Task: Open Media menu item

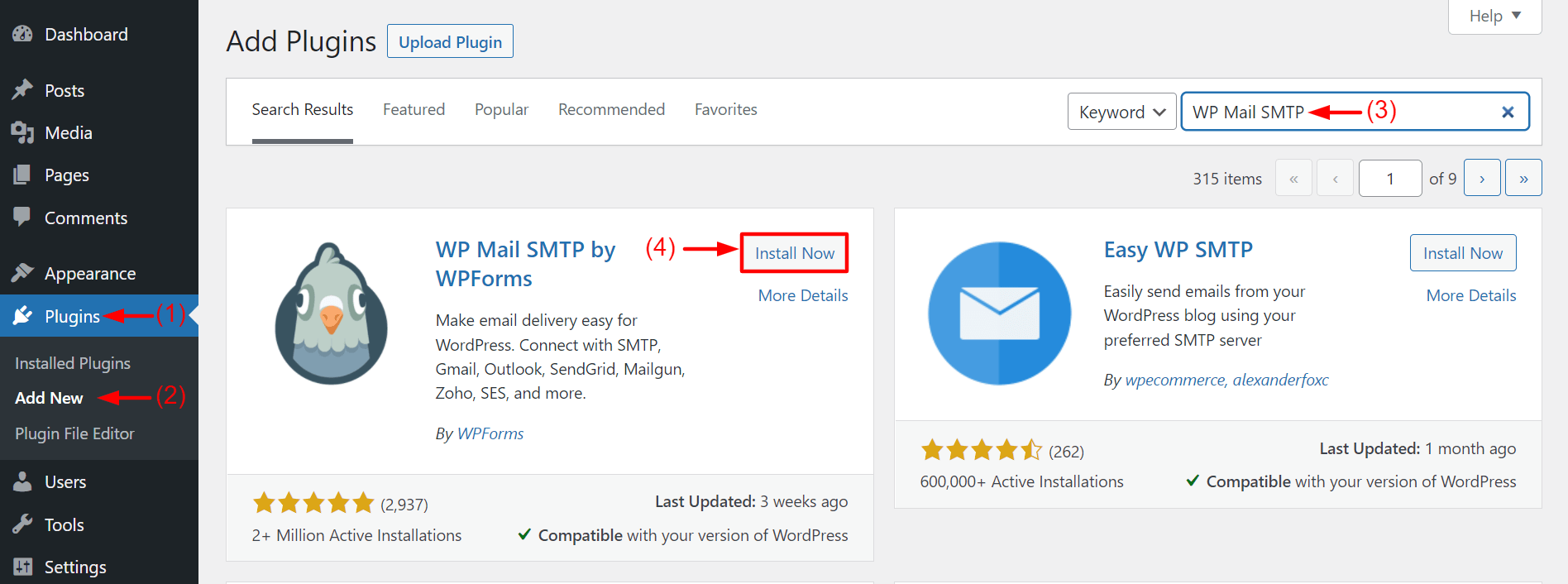Action: [99, 132]
